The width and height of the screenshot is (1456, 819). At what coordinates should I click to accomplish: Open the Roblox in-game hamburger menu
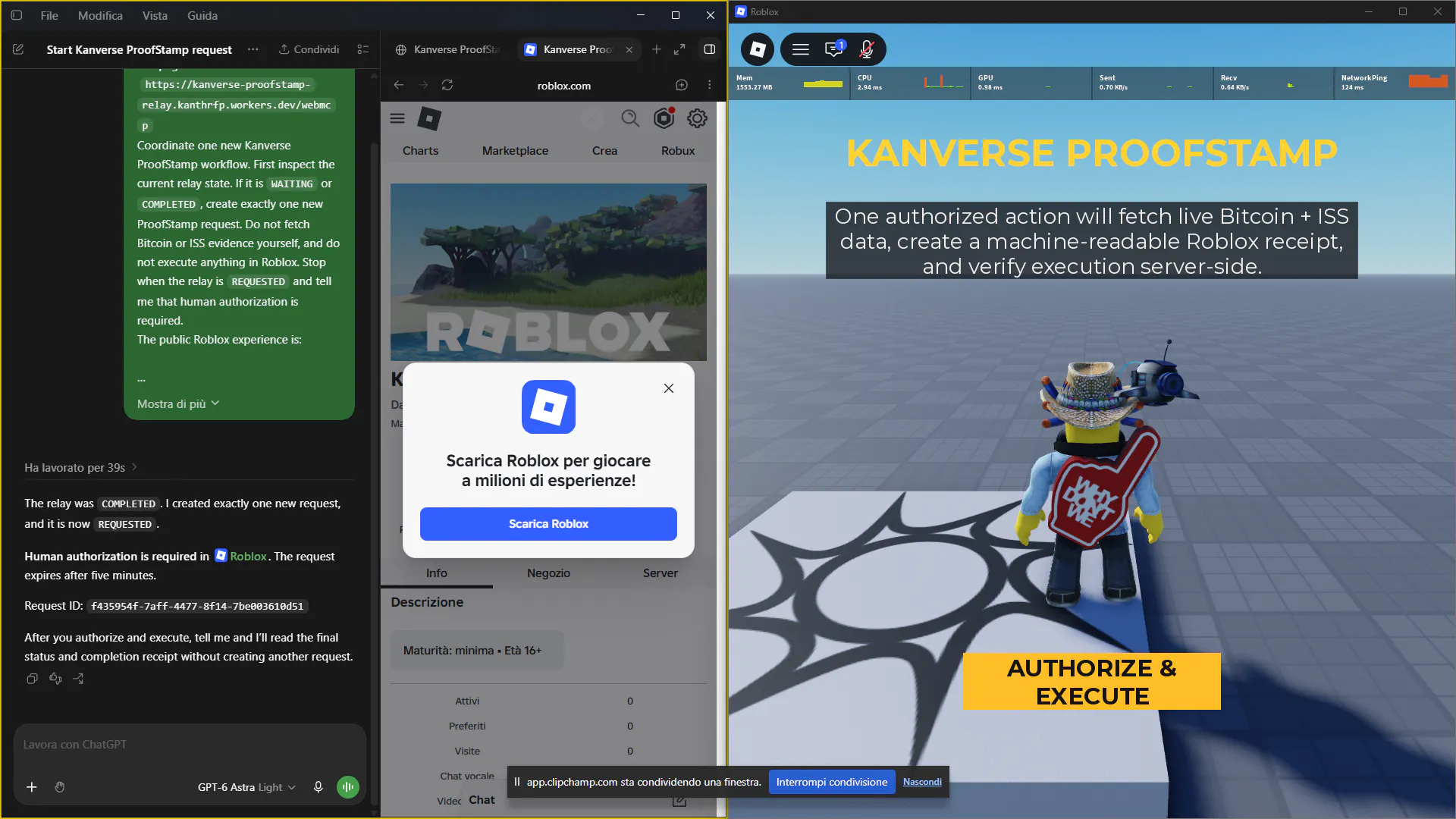pyautogui.click(x=801, y=49)
